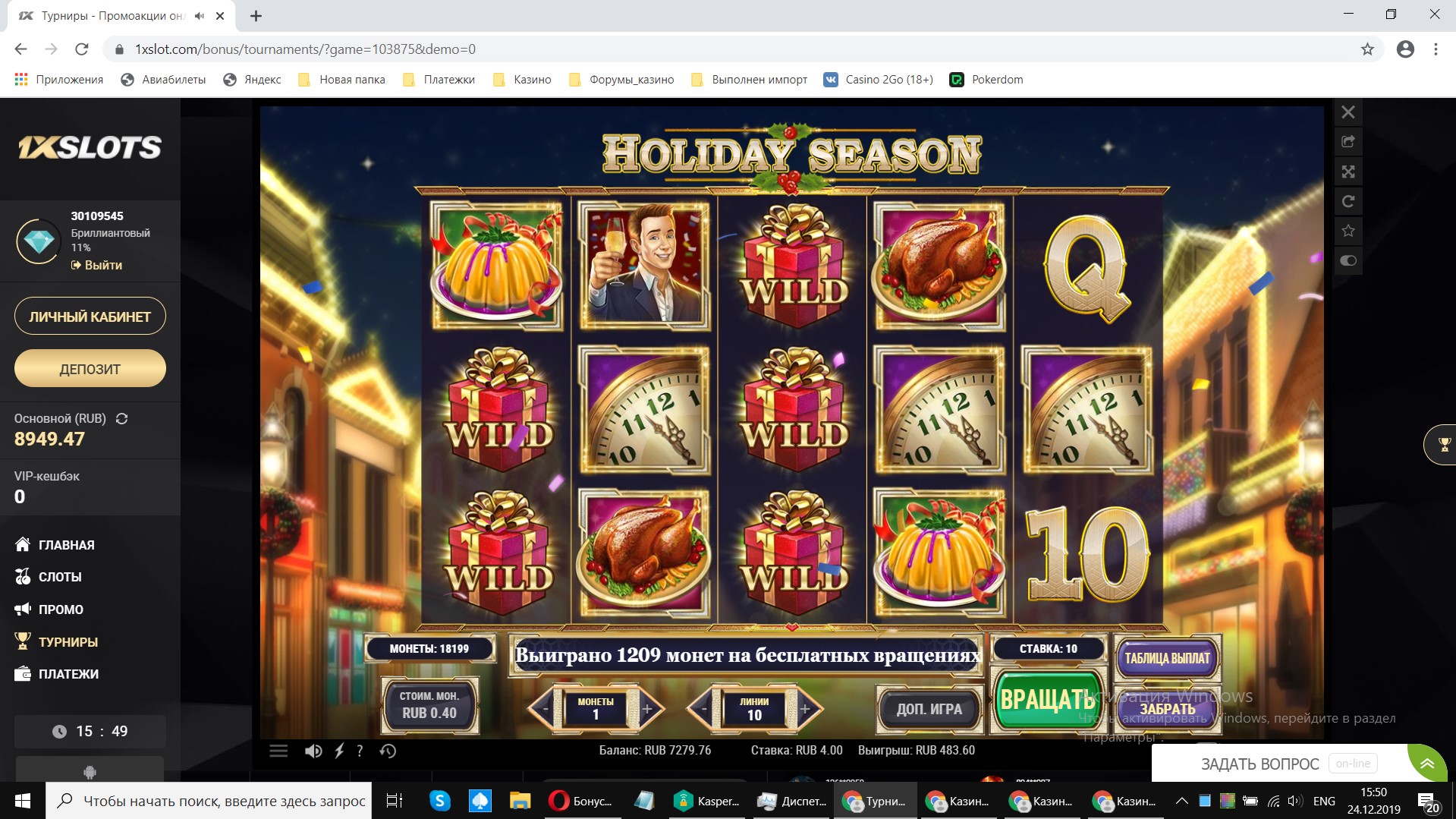Open the game hamburger menu icon
Image resolution: width=1456 pixels, height=819 pixels.
pyautogui.click(x=278, y=751)
